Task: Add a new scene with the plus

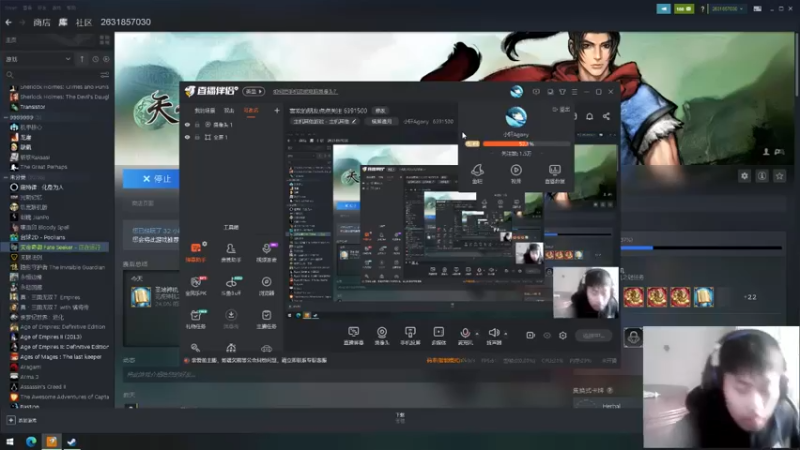Action: click(277, 110)
